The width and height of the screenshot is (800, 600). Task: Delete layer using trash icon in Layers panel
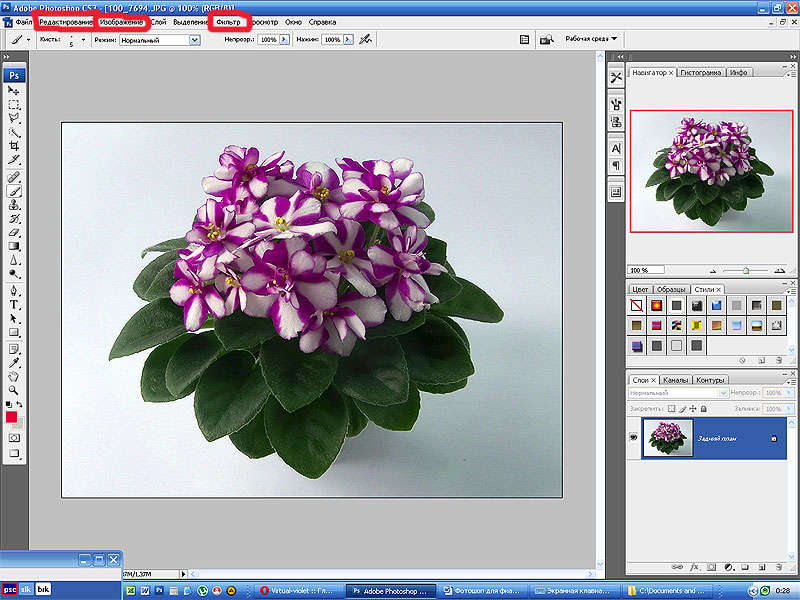coord(779,566)
